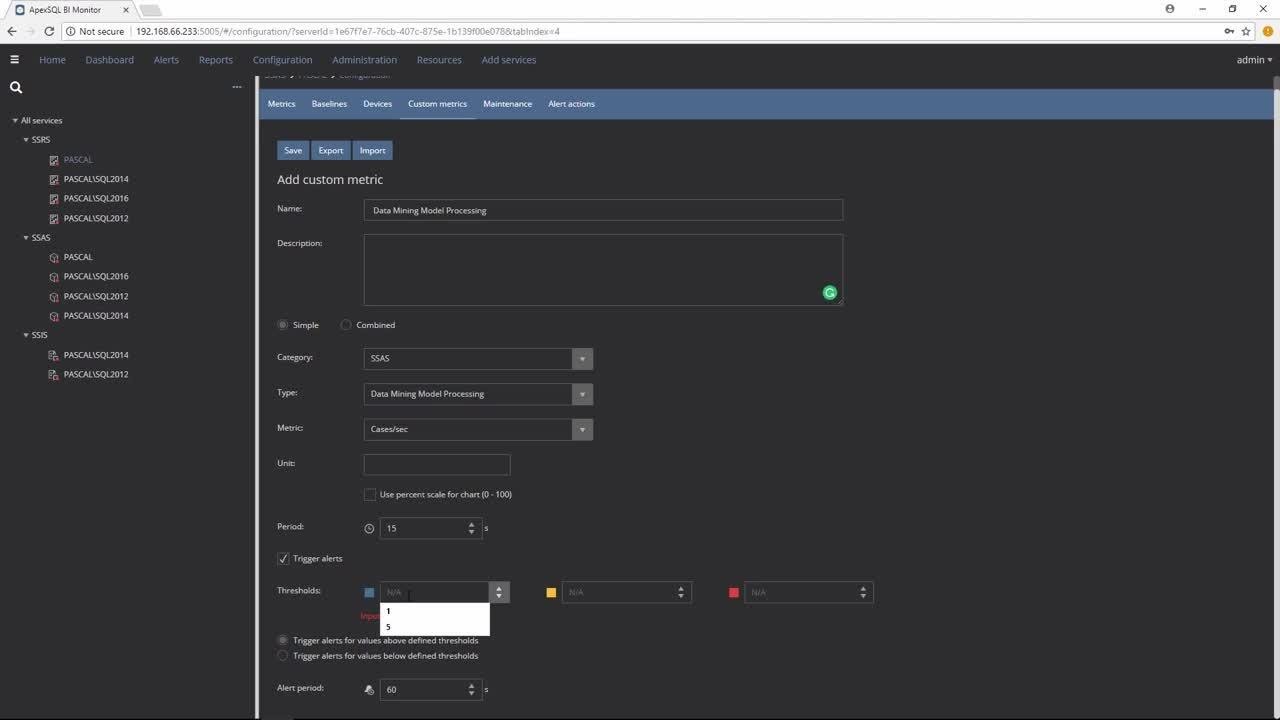This screenshot has width=1280, height=720.
Task: Open the Dashboard menu item
Action: [x=109, y=60]
